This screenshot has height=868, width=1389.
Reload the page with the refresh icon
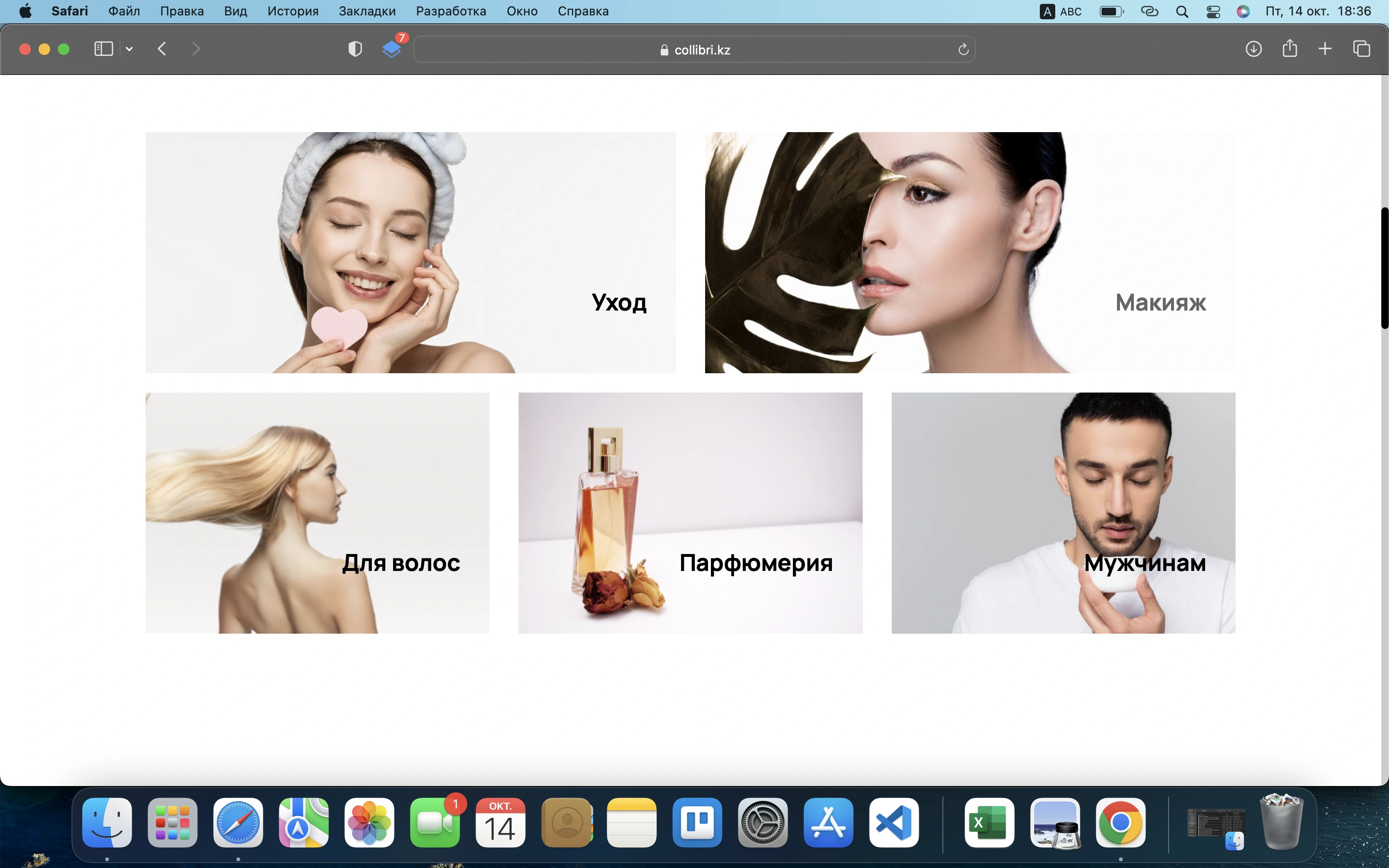(x=963, y=50)
